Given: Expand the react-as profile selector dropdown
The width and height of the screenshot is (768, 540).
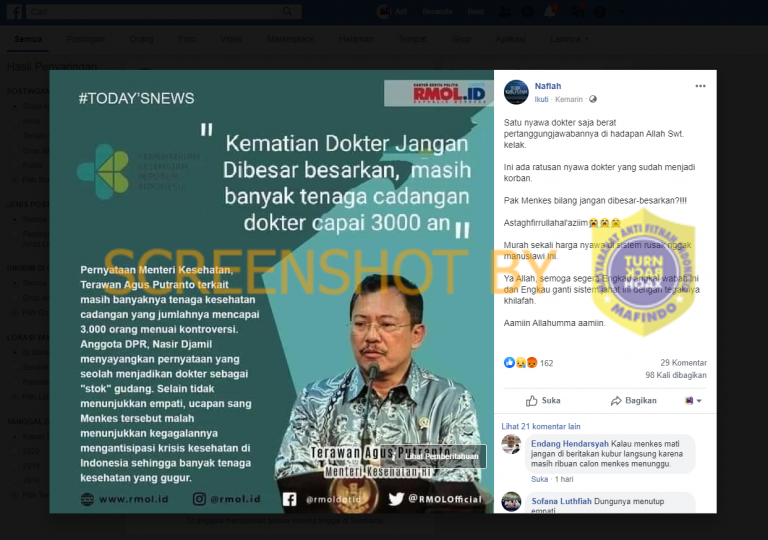Looking at the screenshot, I should (693, 401).
